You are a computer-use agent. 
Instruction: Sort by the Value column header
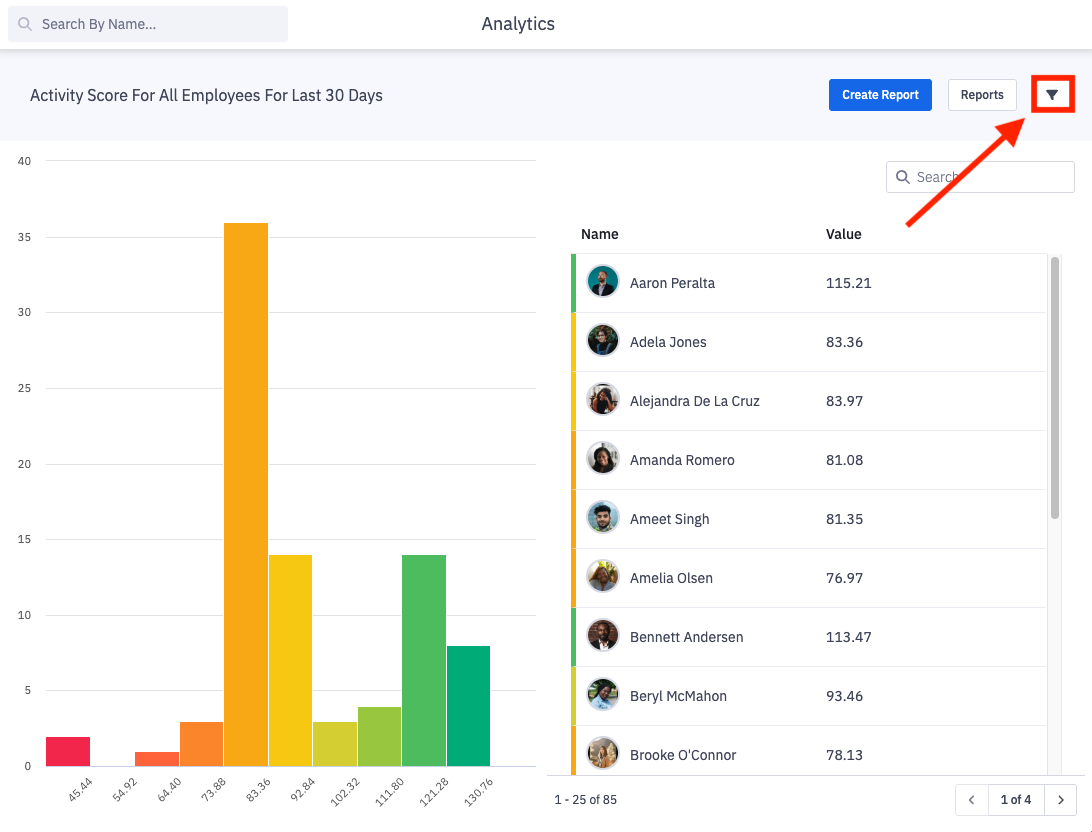(x=843, y=234)
